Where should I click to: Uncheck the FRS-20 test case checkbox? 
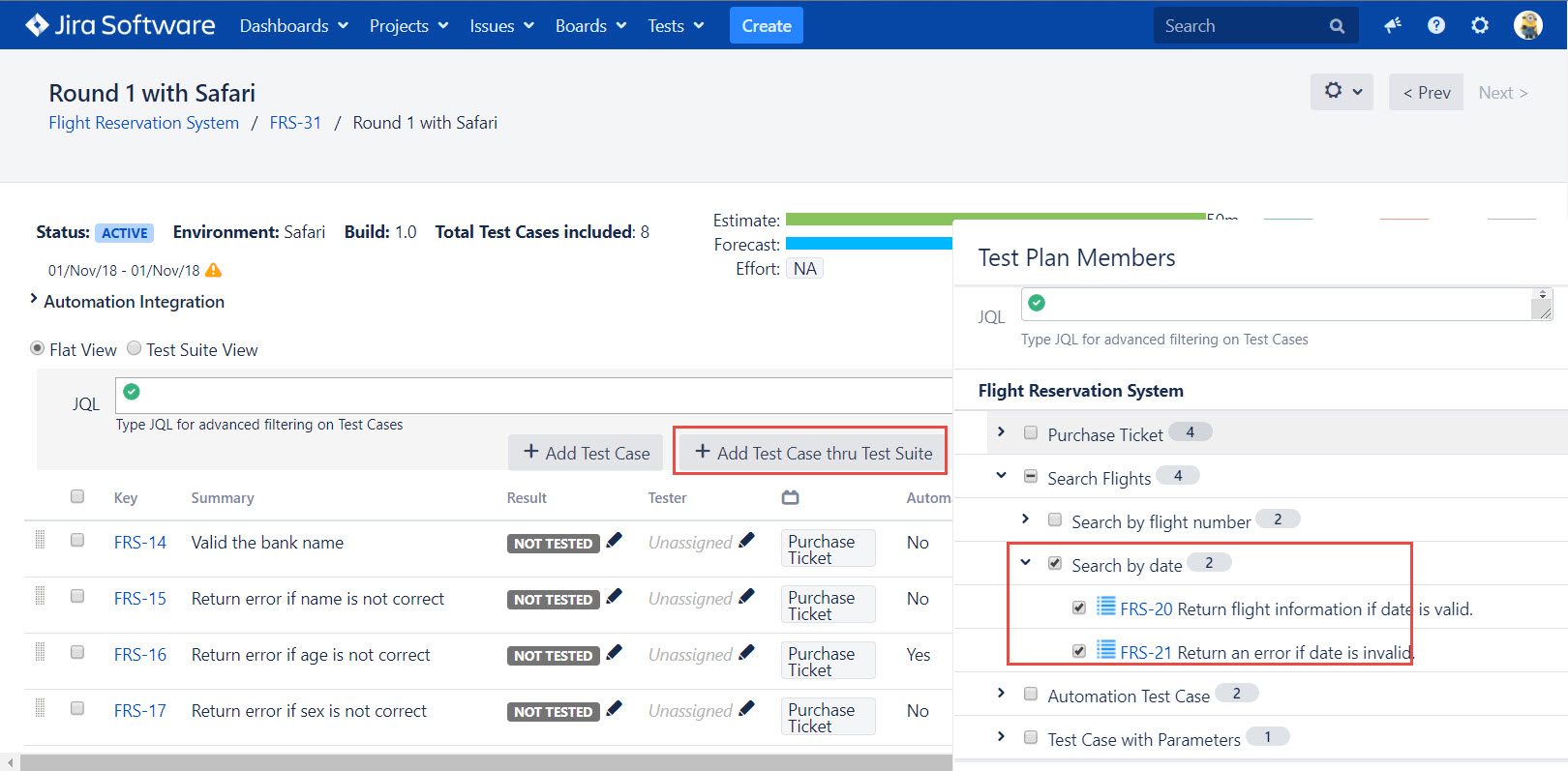[x=1079, y=608]
